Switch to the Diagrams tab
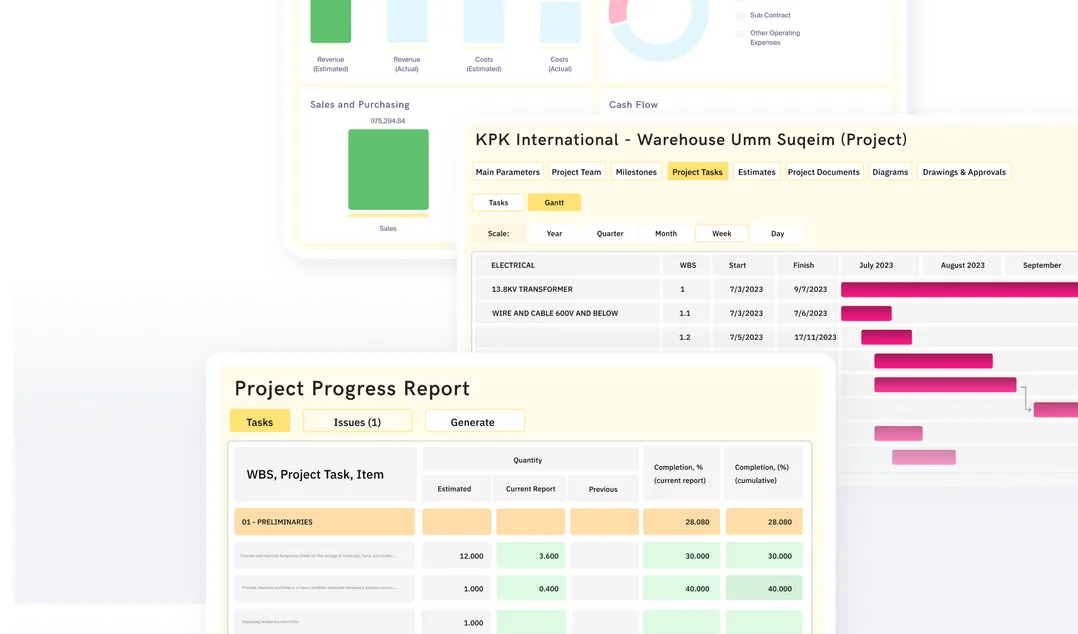1078x634 pixels. (x=890, y=172)
